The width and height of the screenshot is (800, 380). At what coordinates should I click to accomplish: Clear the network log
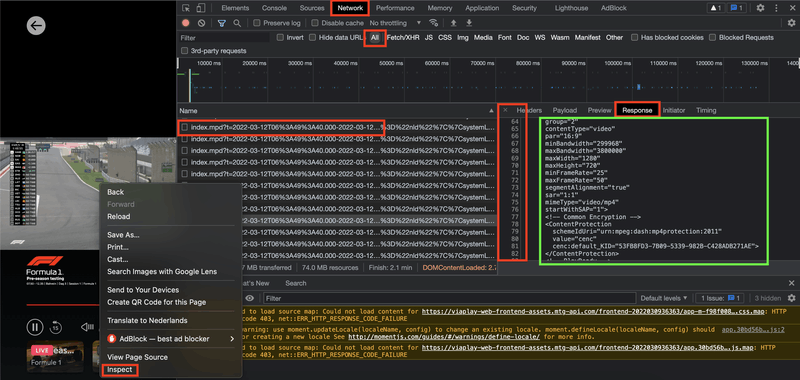click(202, 23)
